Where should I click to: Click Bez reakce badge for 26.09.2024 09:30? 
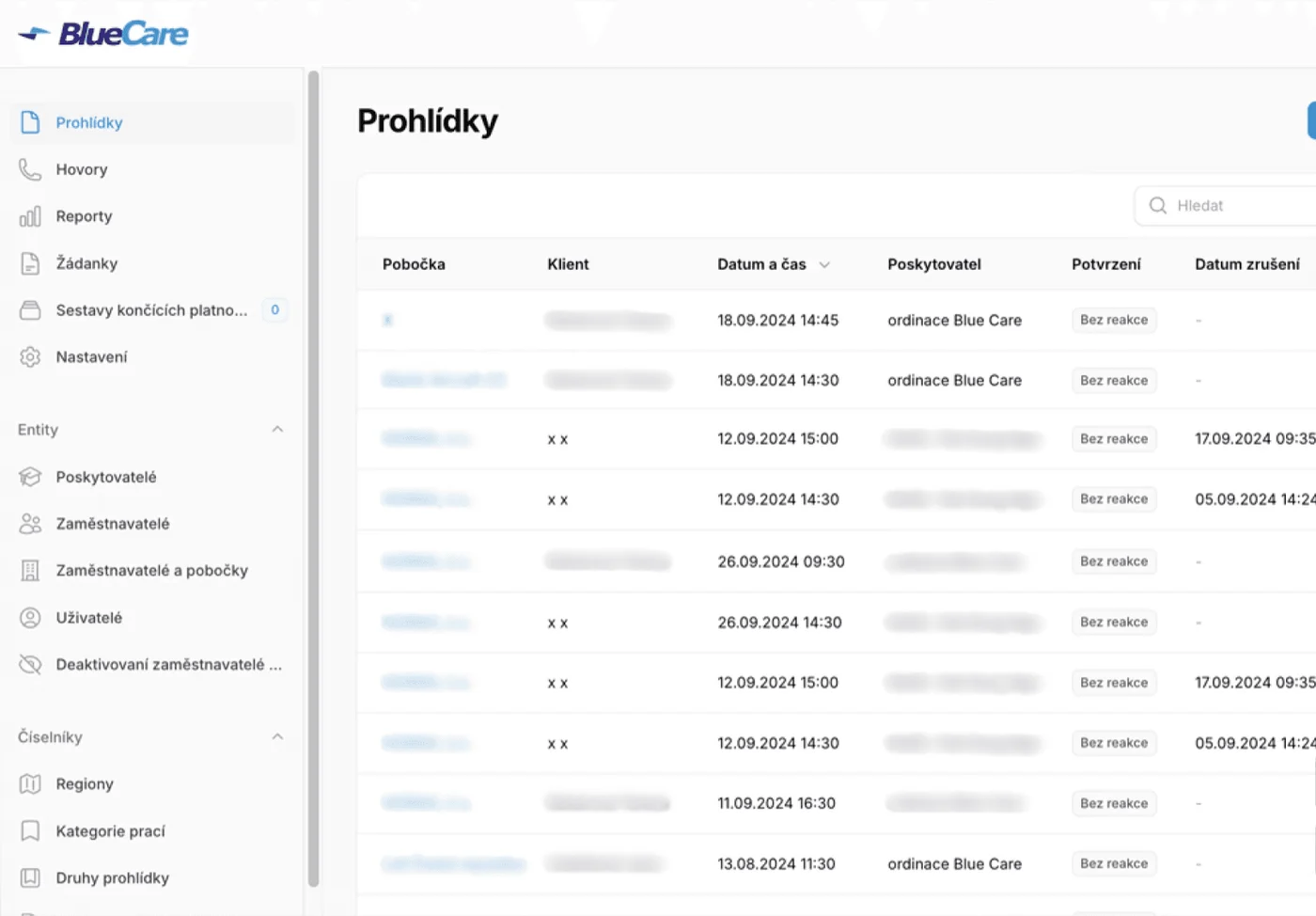[1114, 561]
